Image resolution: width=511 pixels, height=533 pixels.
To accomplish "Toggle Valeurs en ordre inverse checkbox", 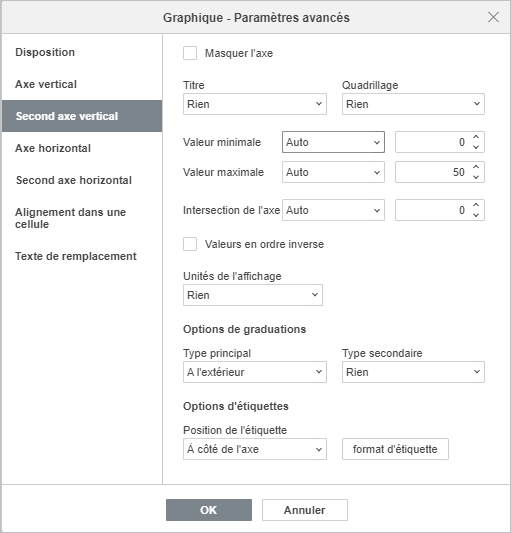I will tap(190, 244).
